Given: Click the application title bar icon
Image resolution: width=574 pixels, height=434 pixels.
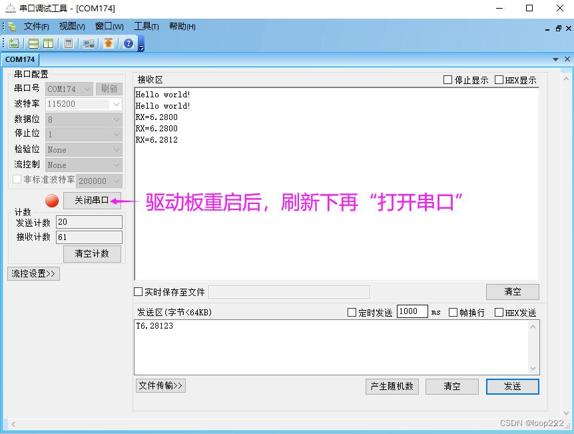Looking at the screenshot, I should point(11,8).
